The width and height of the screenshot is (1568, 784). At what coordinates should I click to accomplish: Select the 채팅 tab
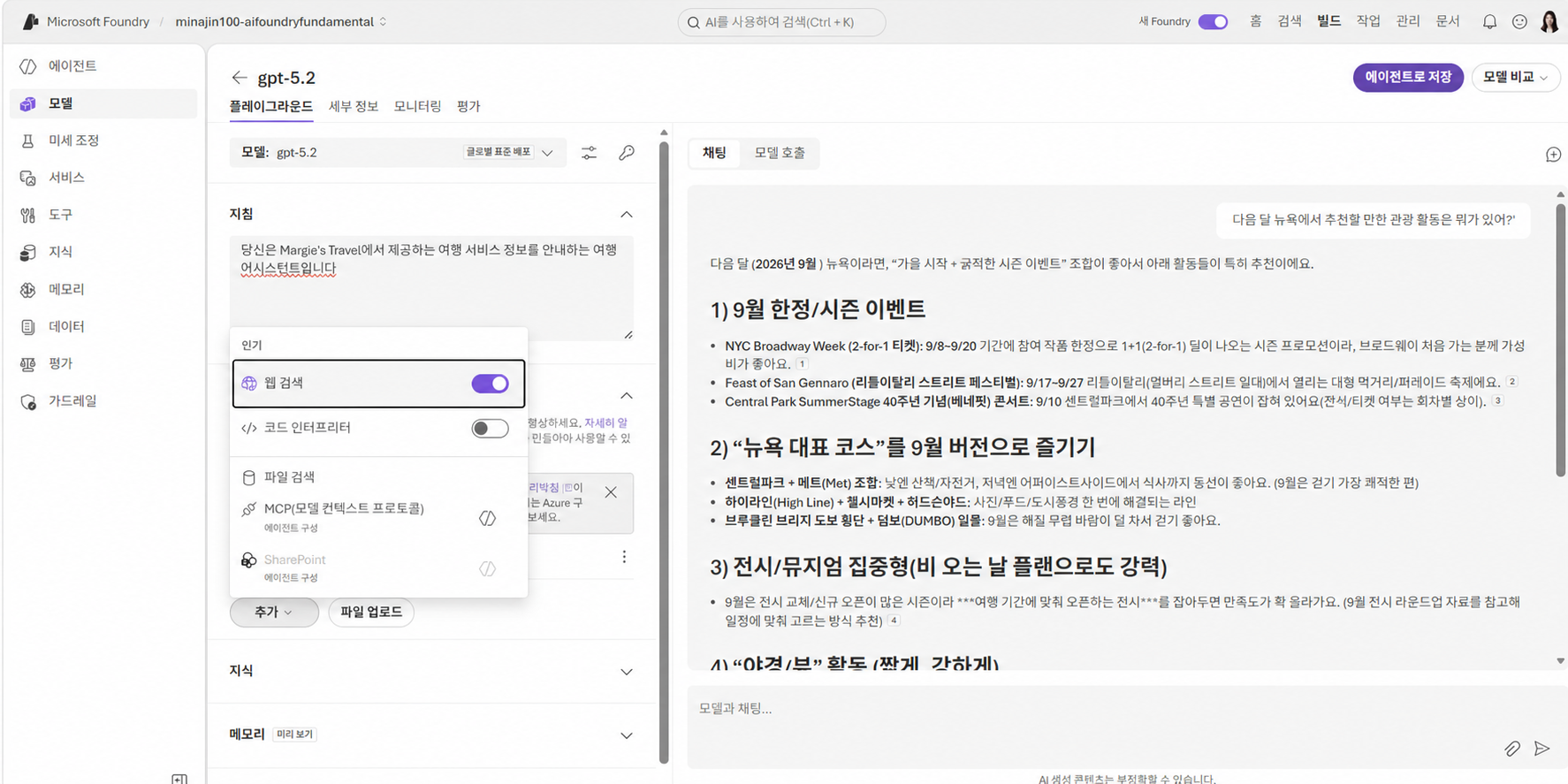pyautogui.click(x=714, y=153)
